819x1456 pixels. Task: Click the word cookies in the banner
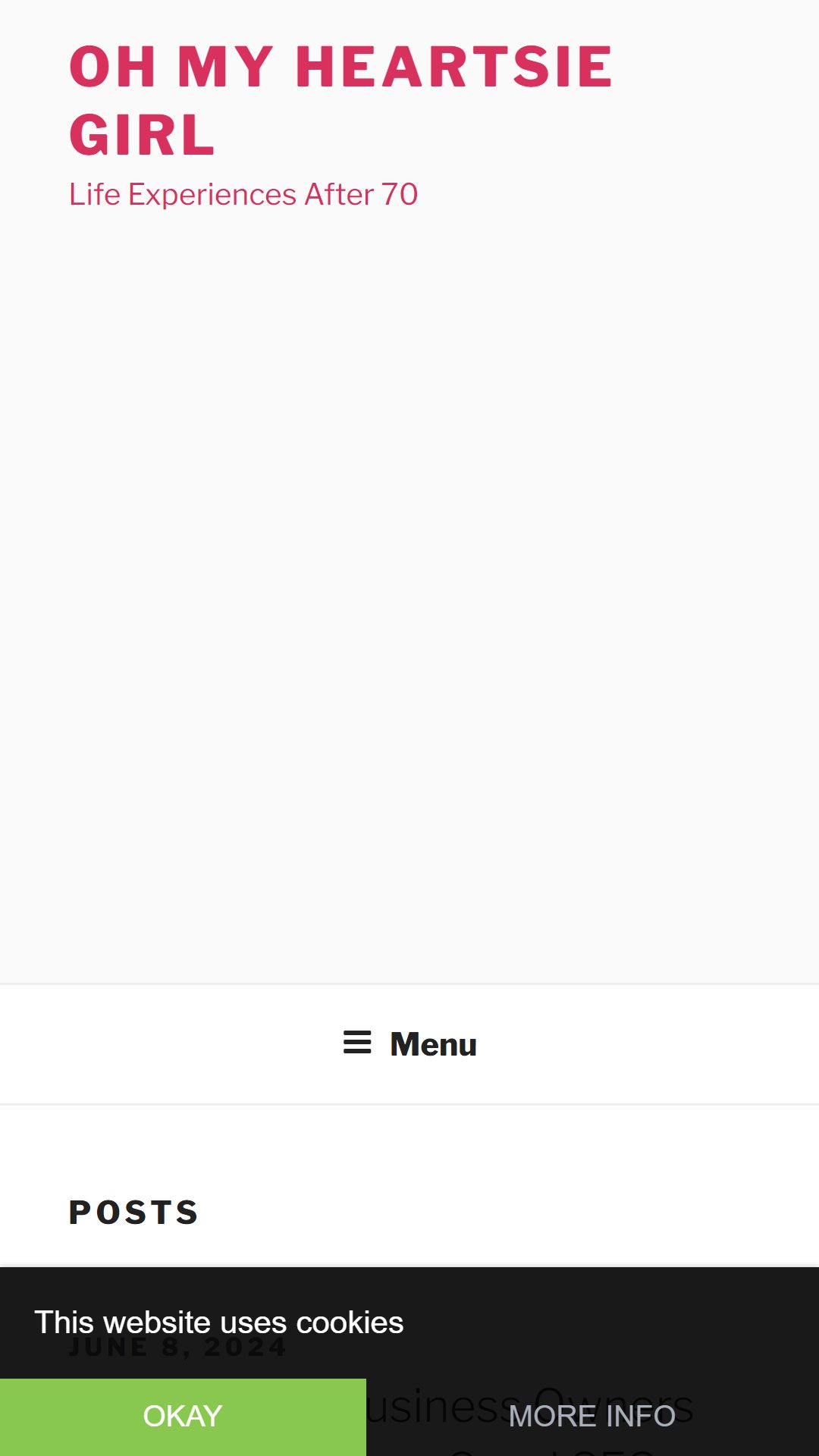[350, 1323]
